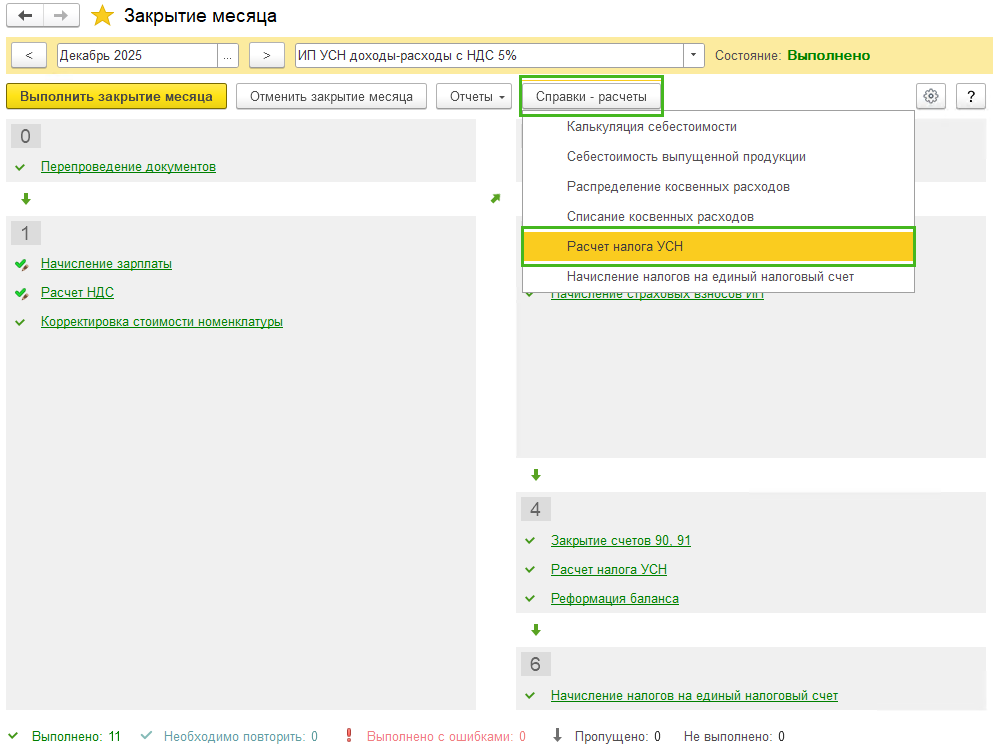
Task: Switch to next month with '>' button
Action: tap(267, 56)
